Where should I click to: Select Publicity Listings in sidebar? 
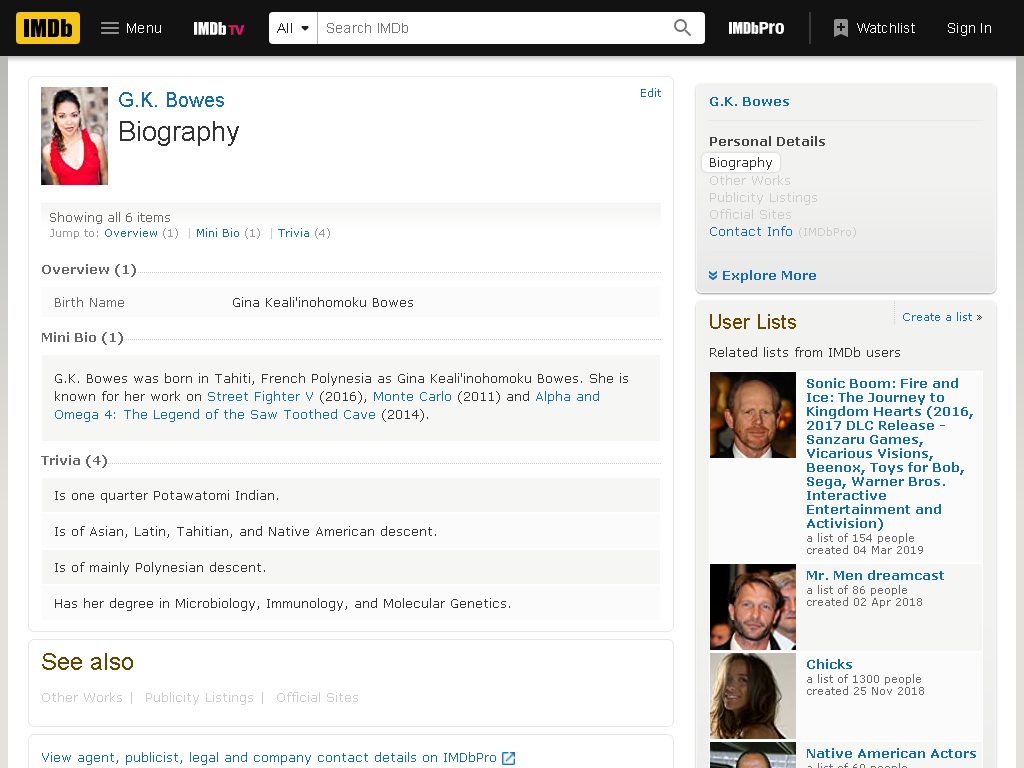(x=763, y=197)
